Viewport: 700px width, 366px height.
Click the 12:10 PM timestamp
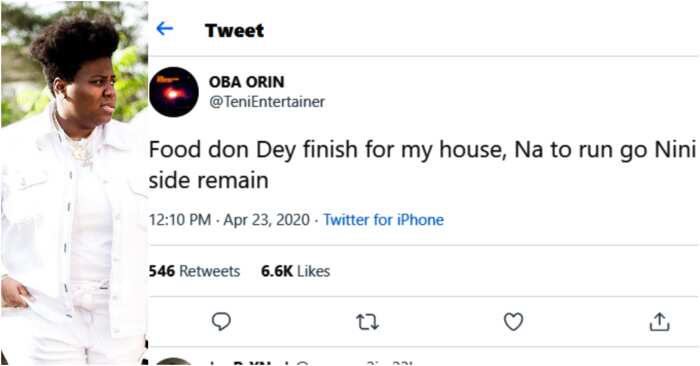(x=179, y=220)
